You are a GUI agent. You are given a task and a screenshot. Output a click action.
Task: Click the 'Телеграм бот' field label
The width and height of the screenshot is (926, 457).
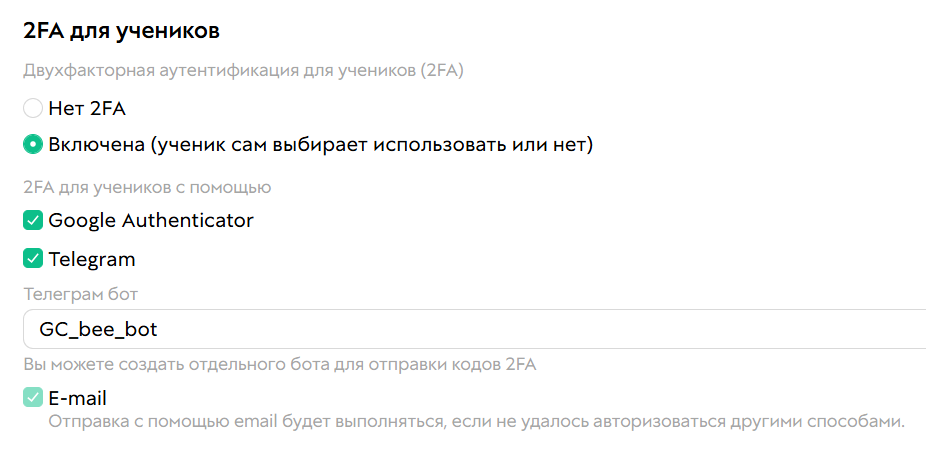81,294
